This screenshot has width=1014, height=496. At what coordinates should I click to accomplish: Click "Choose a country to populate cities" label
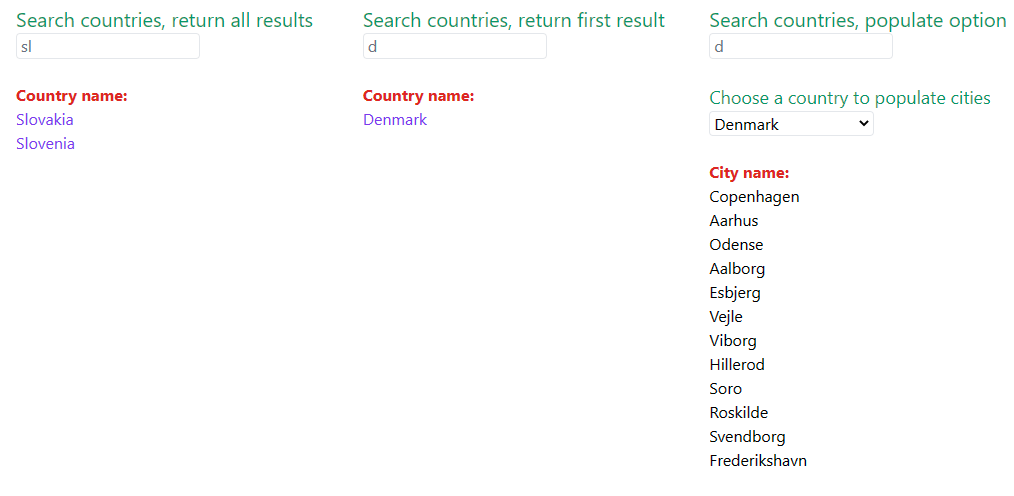coord(850,98)
